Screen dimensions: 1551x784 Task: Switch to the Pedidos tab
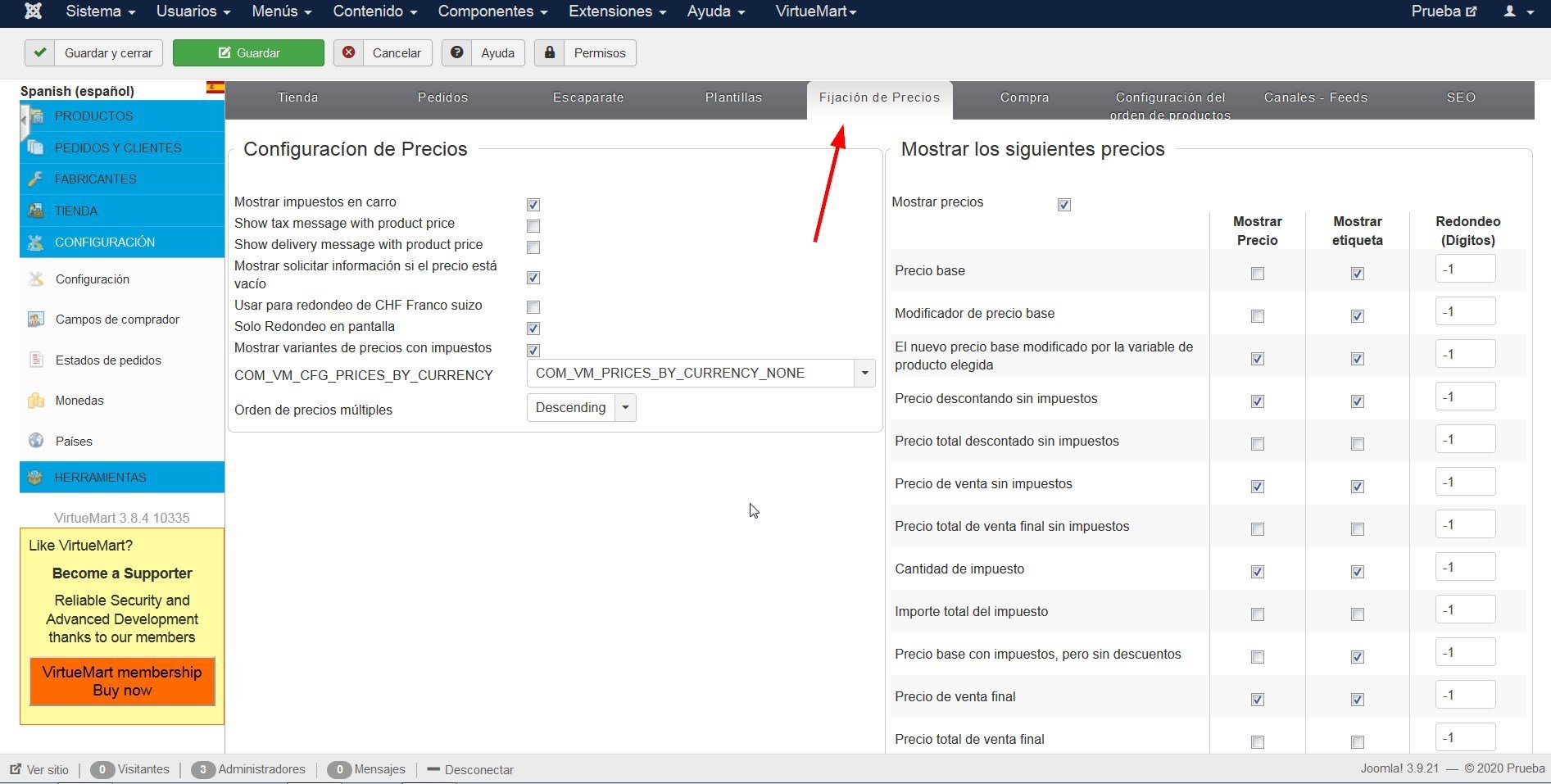(x=443, y=97)
